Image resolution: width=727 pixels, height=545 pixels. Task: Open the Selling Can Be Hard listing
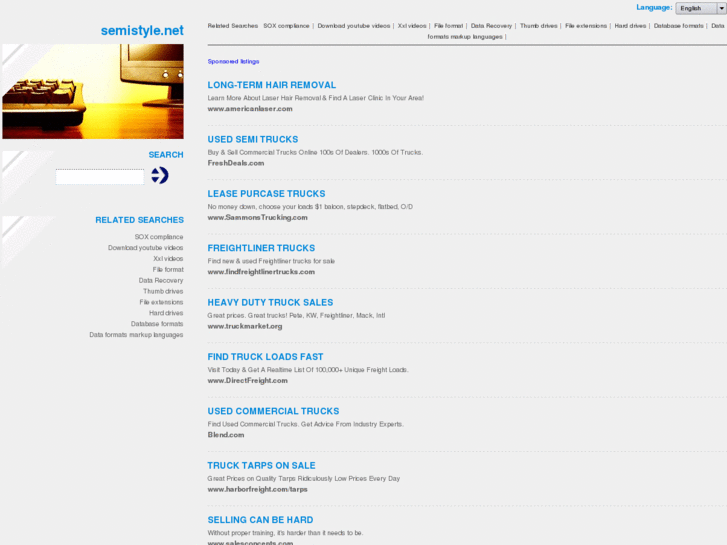click(260, 519)
